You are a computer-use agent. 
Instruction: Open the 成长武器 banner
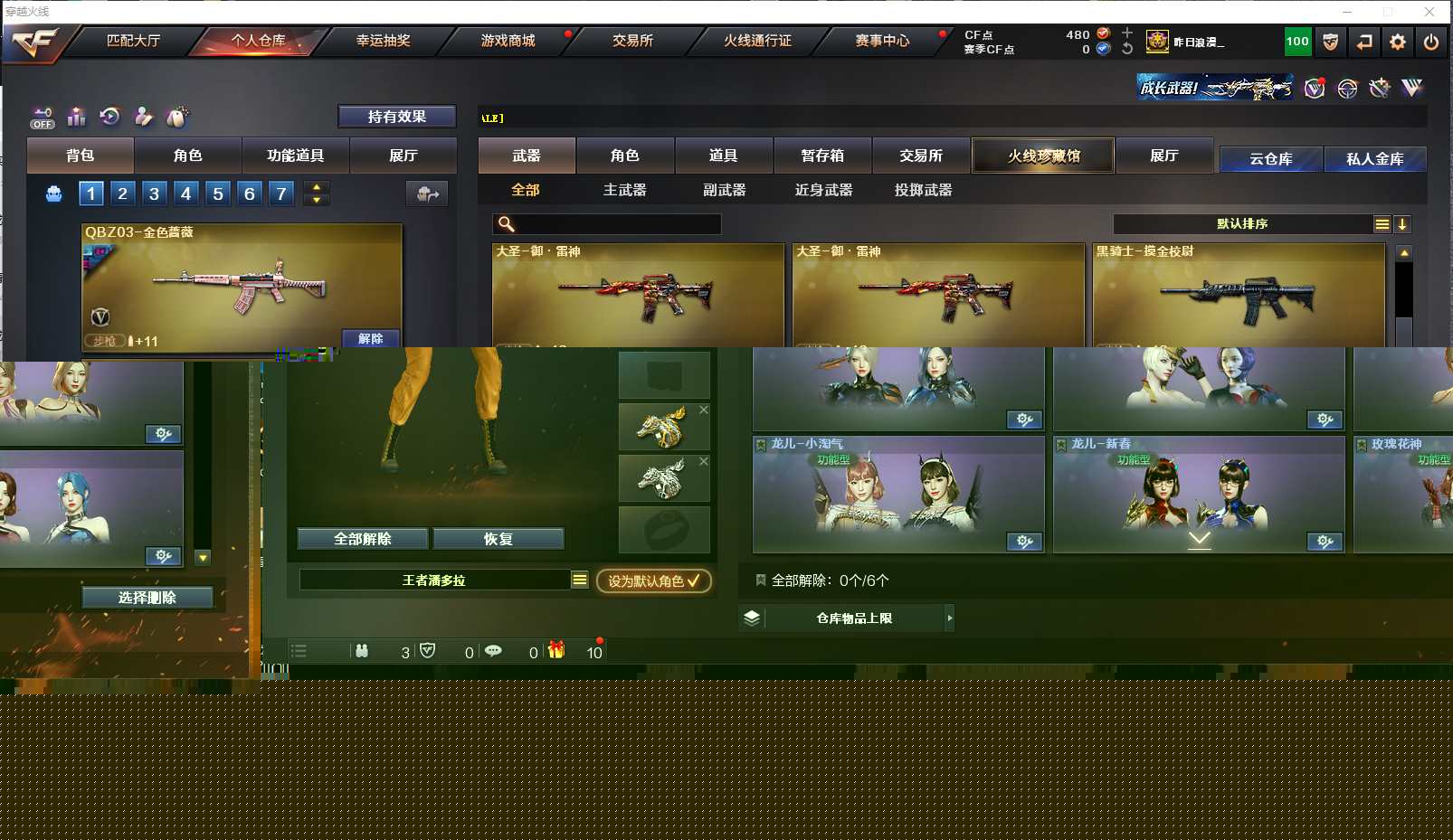pyautogui.click(x=1215, y=88)
